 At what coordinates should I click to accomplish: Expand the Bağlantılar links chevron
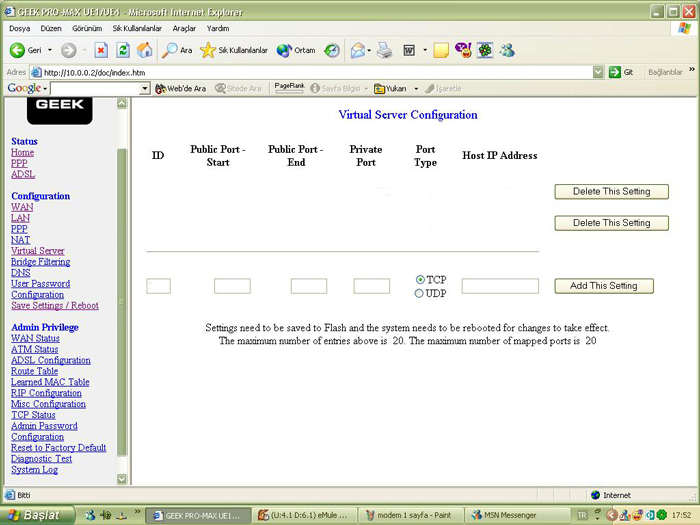point(692,70)
